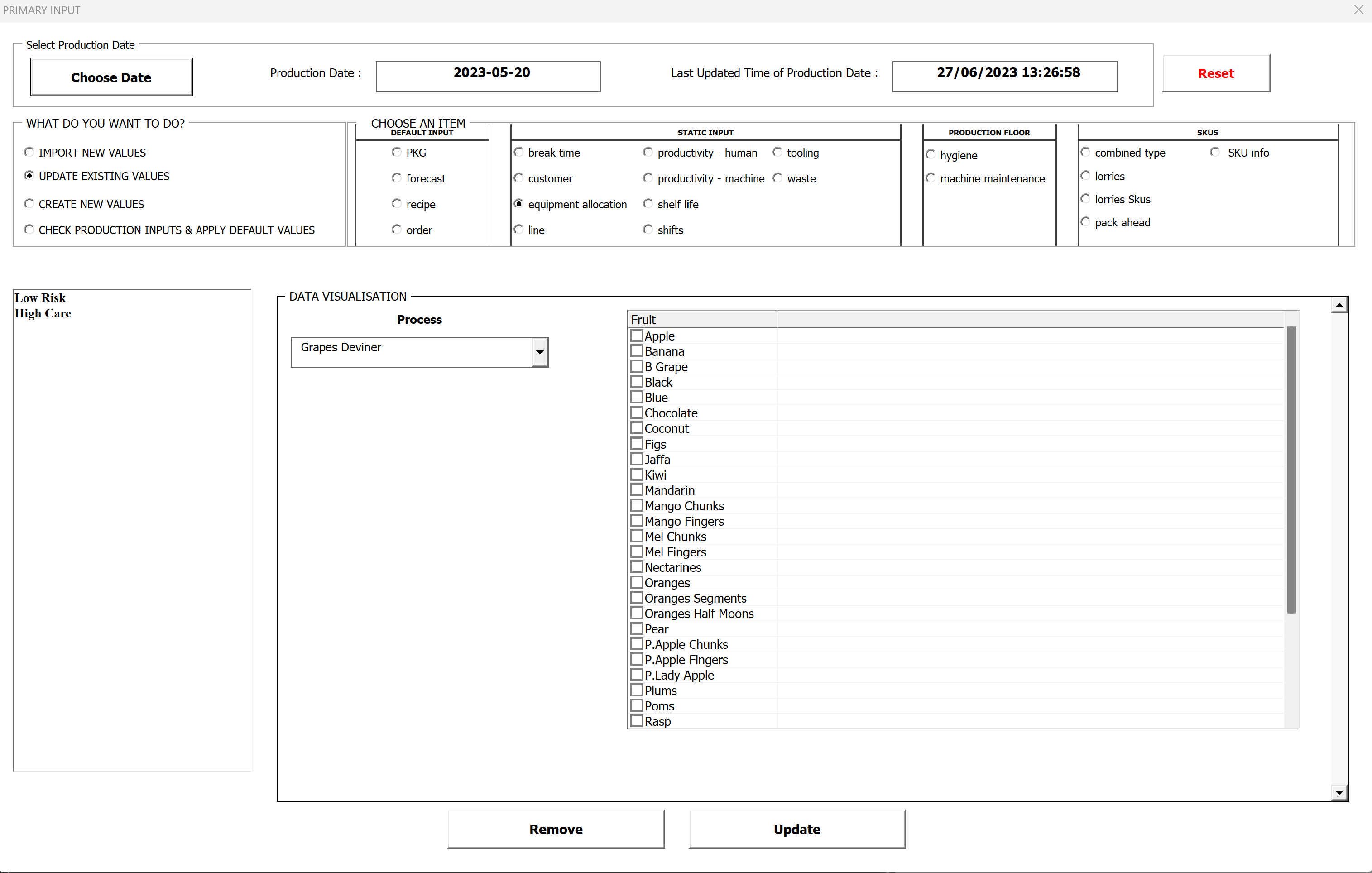Select High Care in the list
Viewport: 1372px width, 873px height.
(x=43, y=313)
